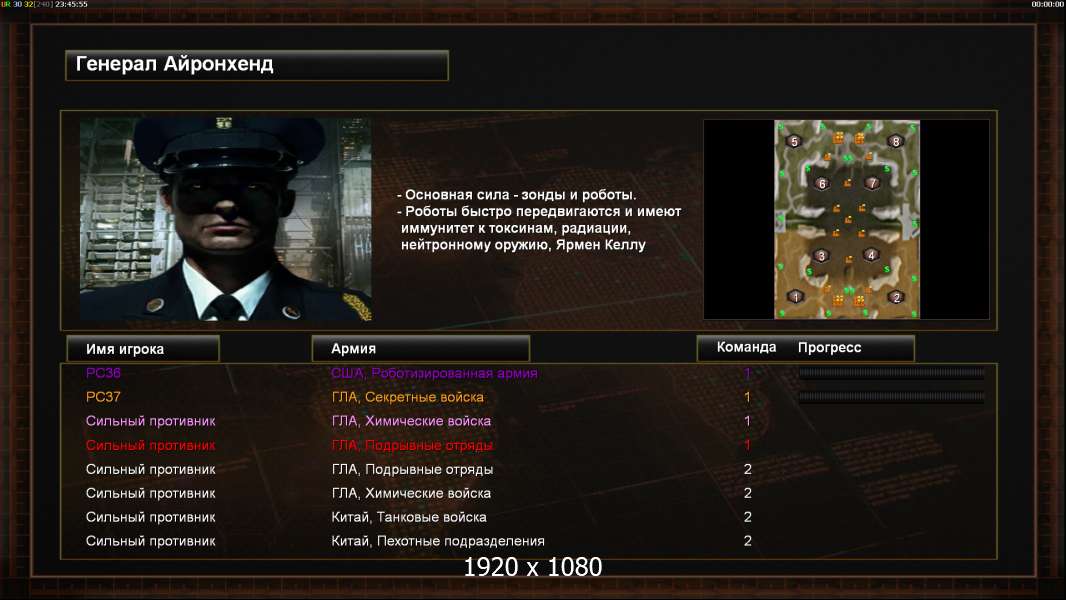
Task: Click the Генерал Айронхенд title field
Action: pos(257,65)
